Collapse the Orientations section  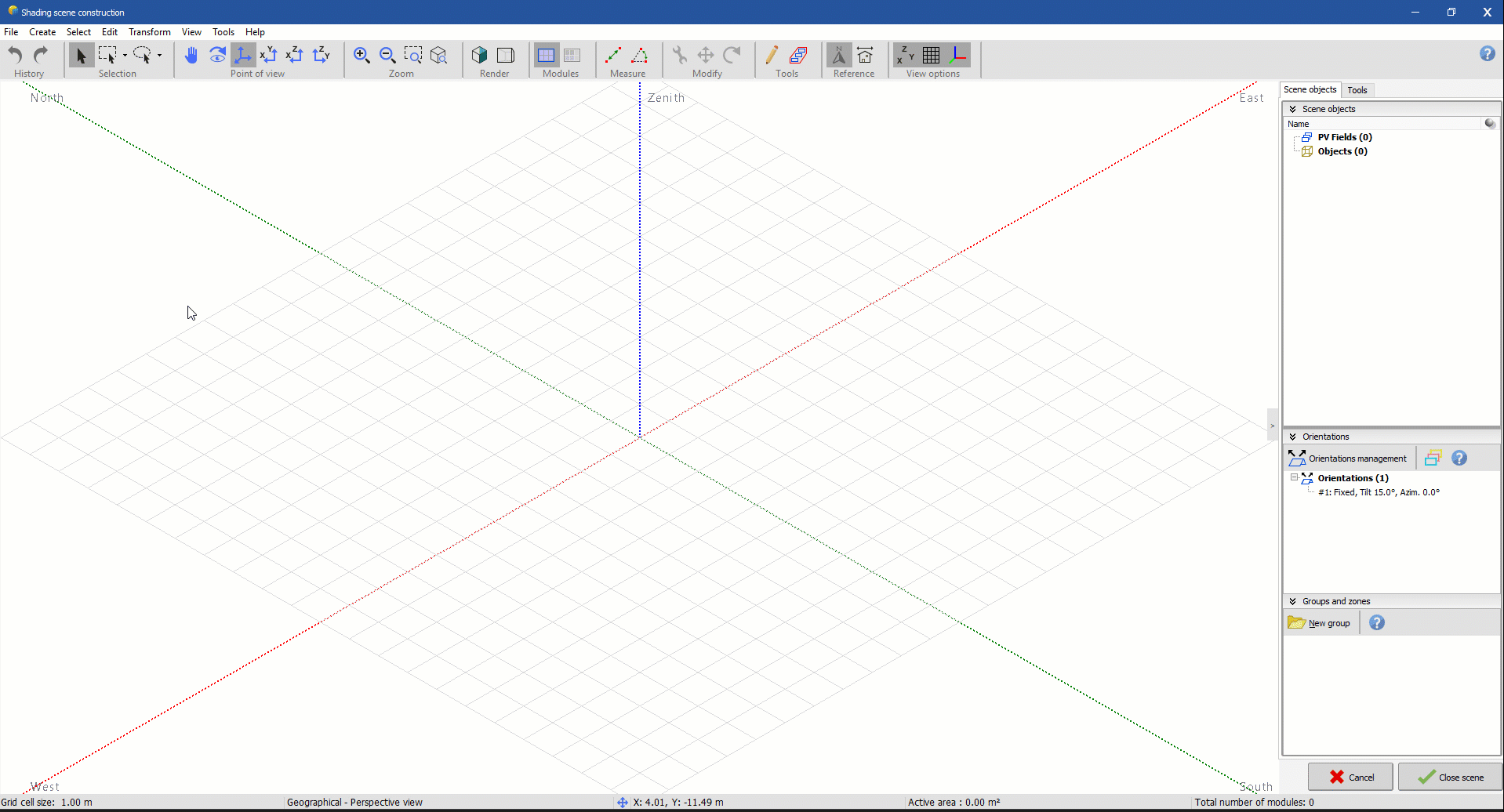point(1293,437)
